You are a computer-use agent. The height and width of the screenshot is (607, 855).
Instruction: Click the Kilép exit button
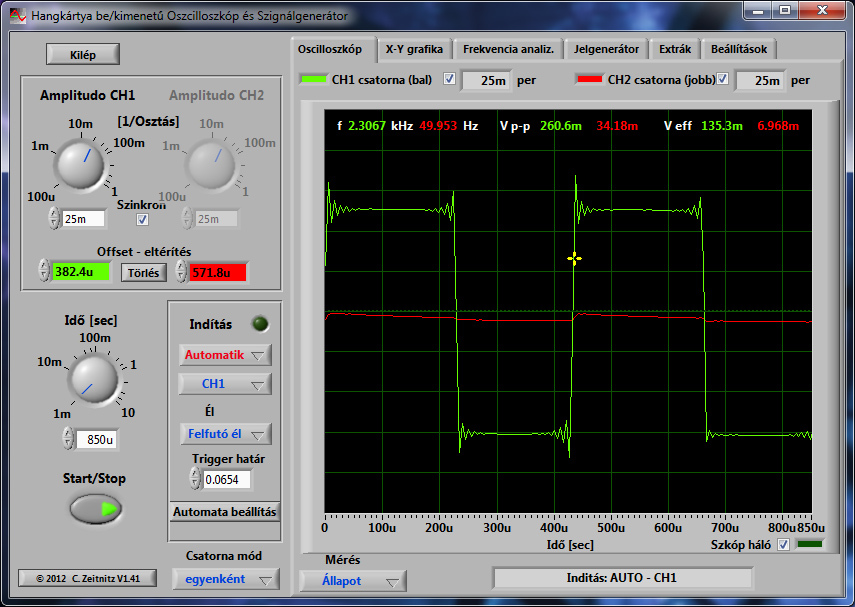pyautogui.click(x=83, y=55)
